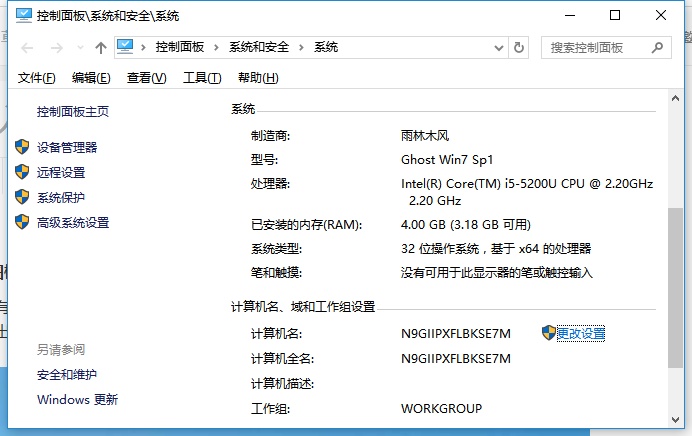Viewport: 692px width, 436px height.
Task: Go to 控制面板主页
Action: click(73, 112)
